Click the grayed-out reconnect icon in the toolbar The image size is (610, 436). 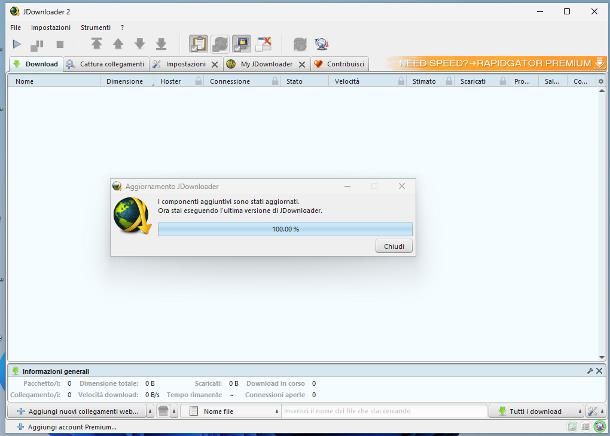click(x=300, y=44)
